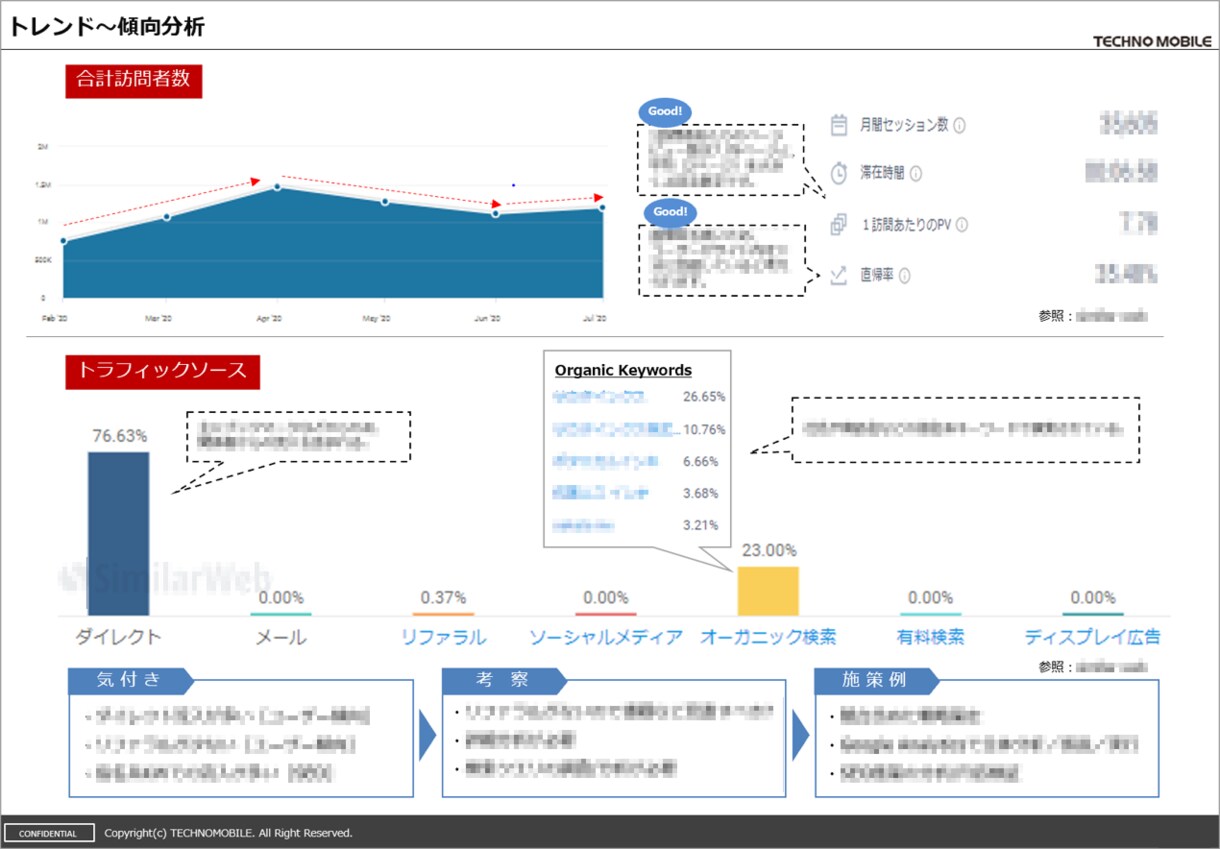Image resolution: width=1220 pixels, height=849 pixels.
Task: Click the 0.00% value above ディスプレイ広告
Action: click(1093, 597)
